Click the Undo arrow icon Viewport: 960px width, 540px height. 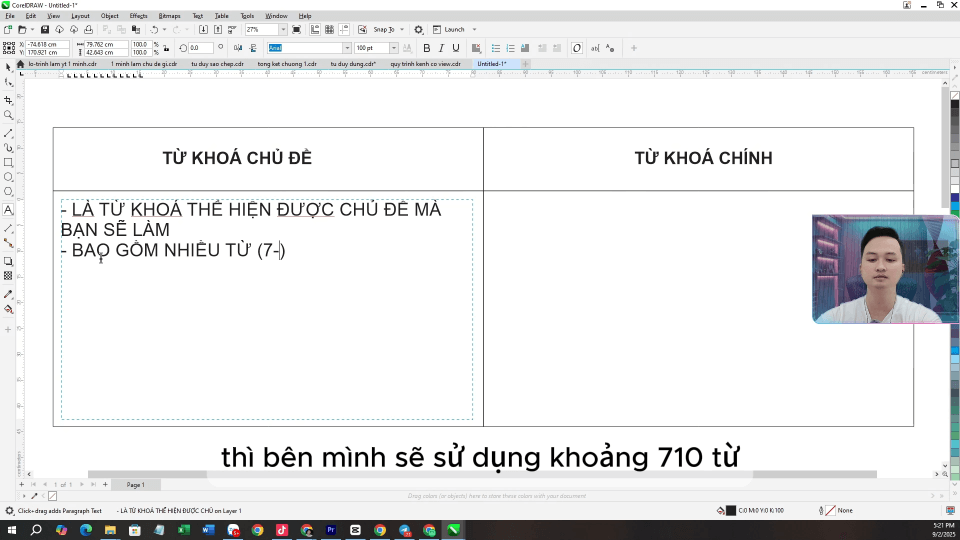pos(154,29)
